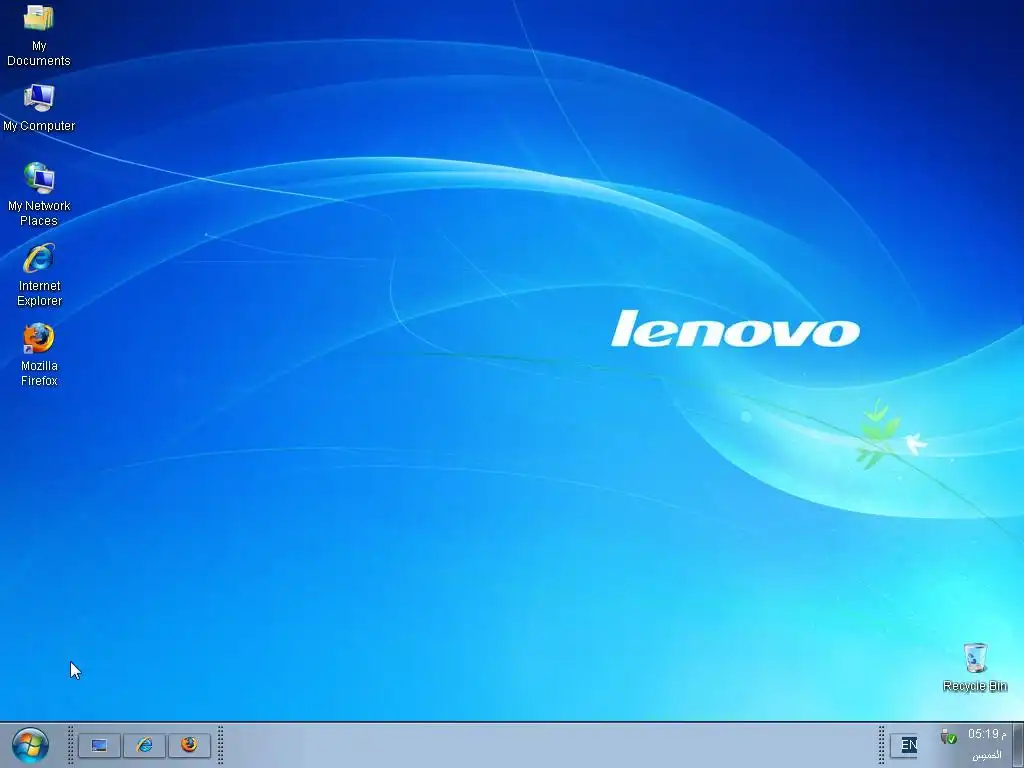Image resolution: width=1024 pixels, height=768 pixels.
Task: Click the EN language bar indicator
Action: click(x=905, y=745)
